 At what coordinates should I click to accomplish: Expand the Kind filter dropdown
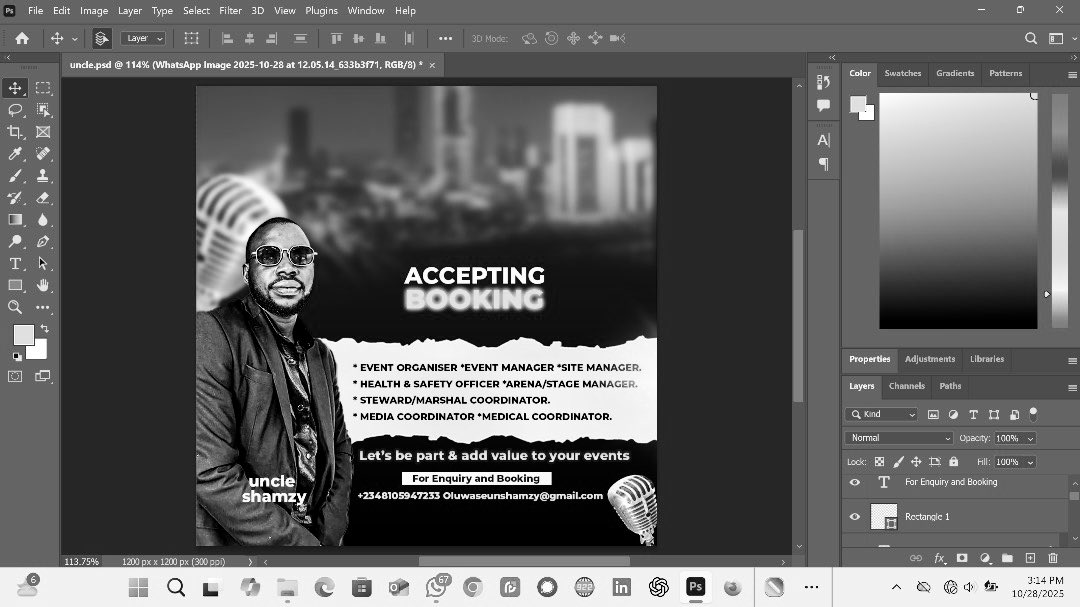(882, 413)
